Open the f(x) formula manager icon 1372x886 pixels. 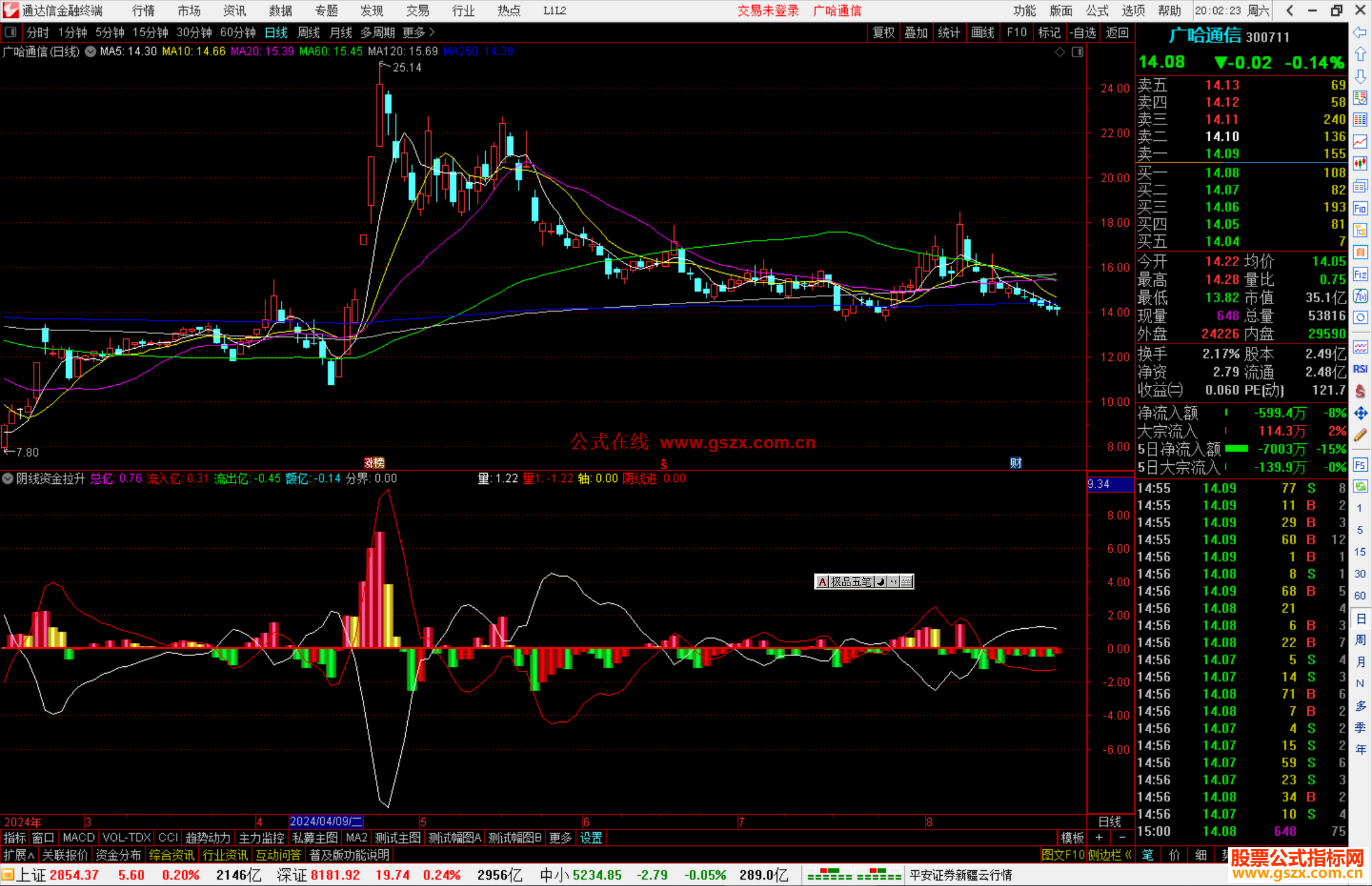pos(1360,296)
